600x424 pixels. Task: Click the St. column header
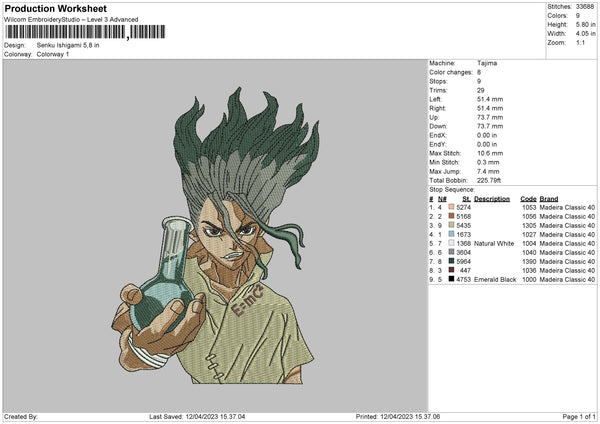coord(466,199)
